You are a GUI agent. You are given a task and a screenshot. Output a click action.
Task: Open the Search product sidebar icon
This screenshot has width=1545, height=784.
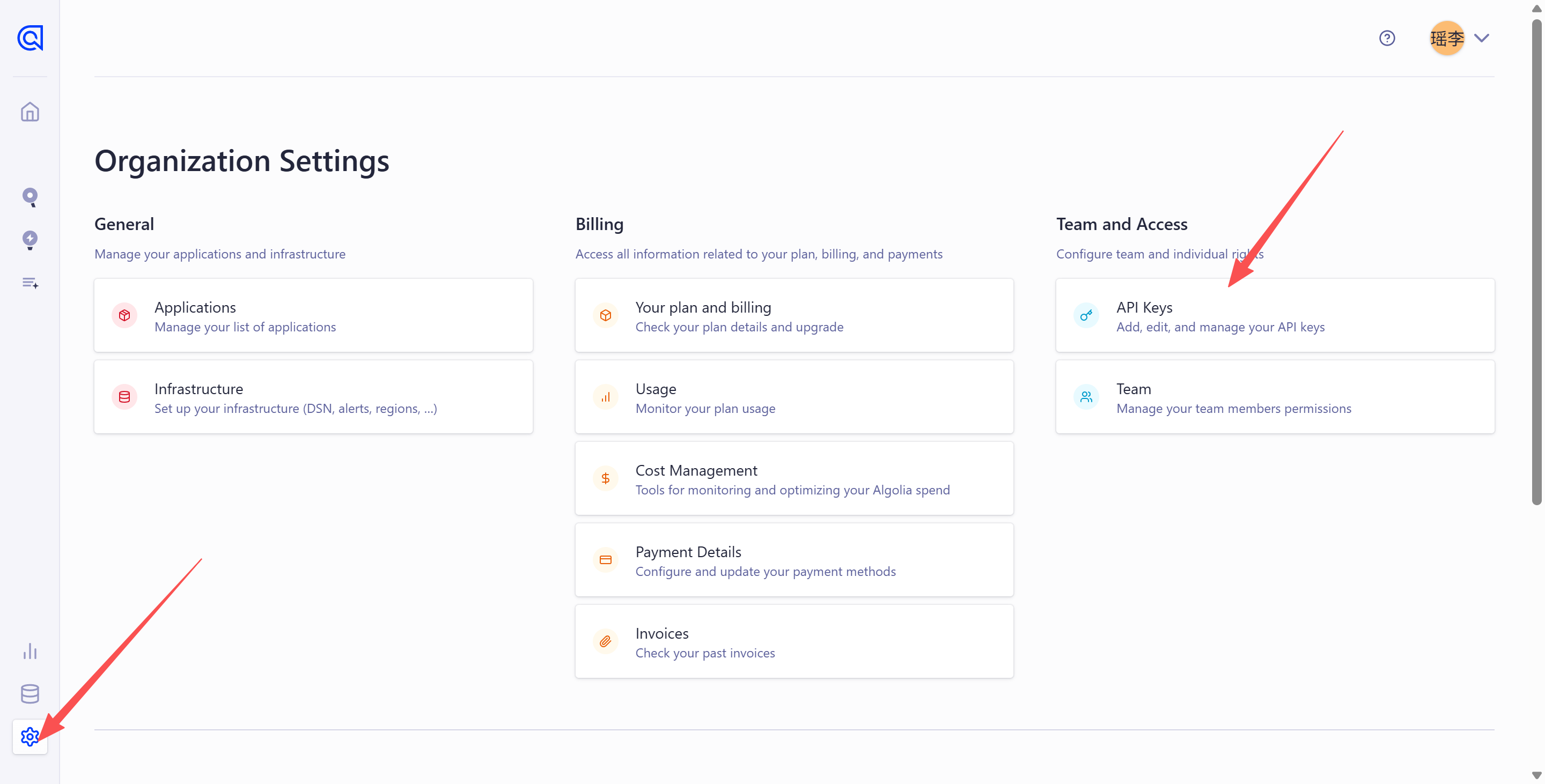pyautogui.click(x=30, y=197)
